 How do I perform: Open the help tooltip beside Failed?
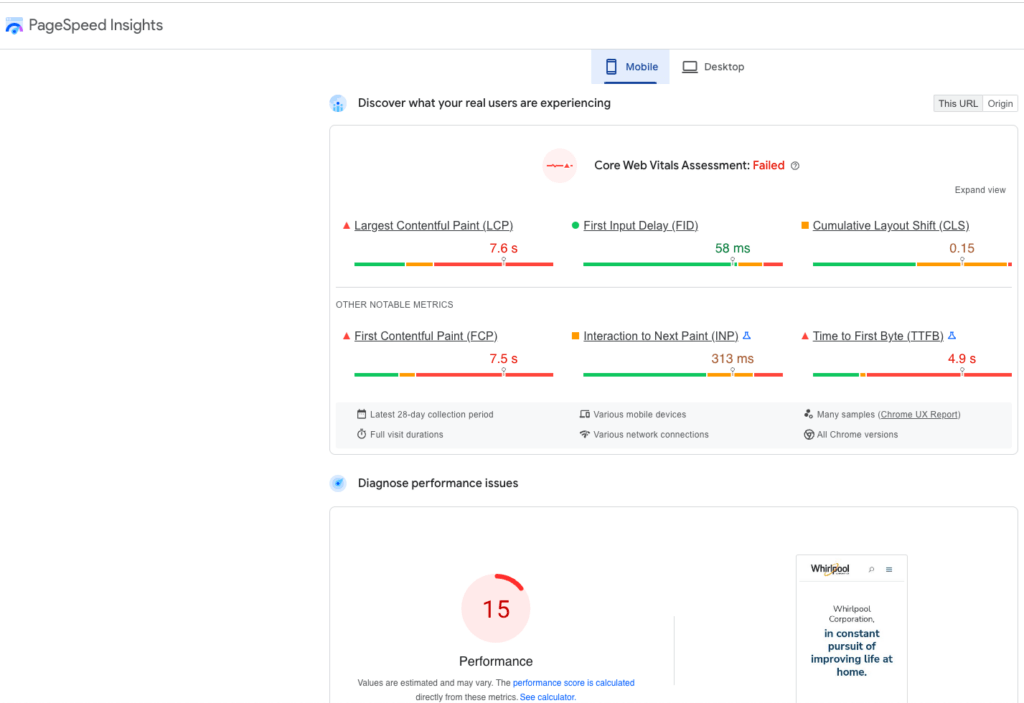(794, 165)
